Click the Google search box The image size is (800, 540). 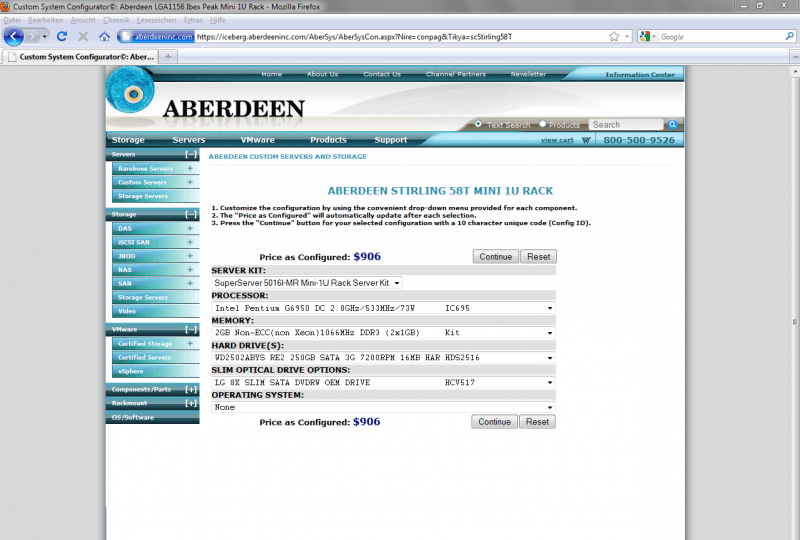tap(721, 37)
